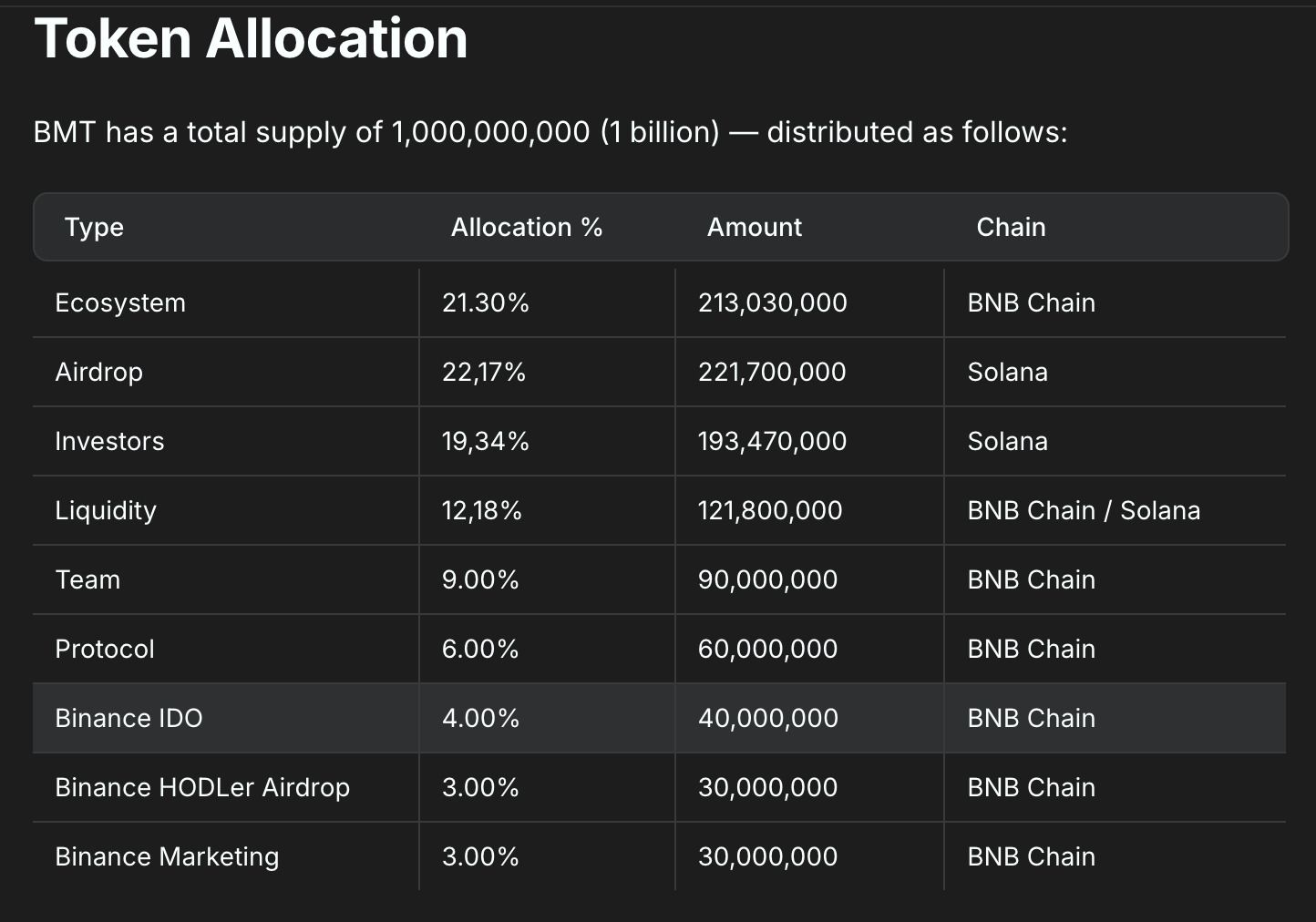This screenshot has height=922, width=1316.
Task: Click the total supply description text
Action: (x=550, y=132)
